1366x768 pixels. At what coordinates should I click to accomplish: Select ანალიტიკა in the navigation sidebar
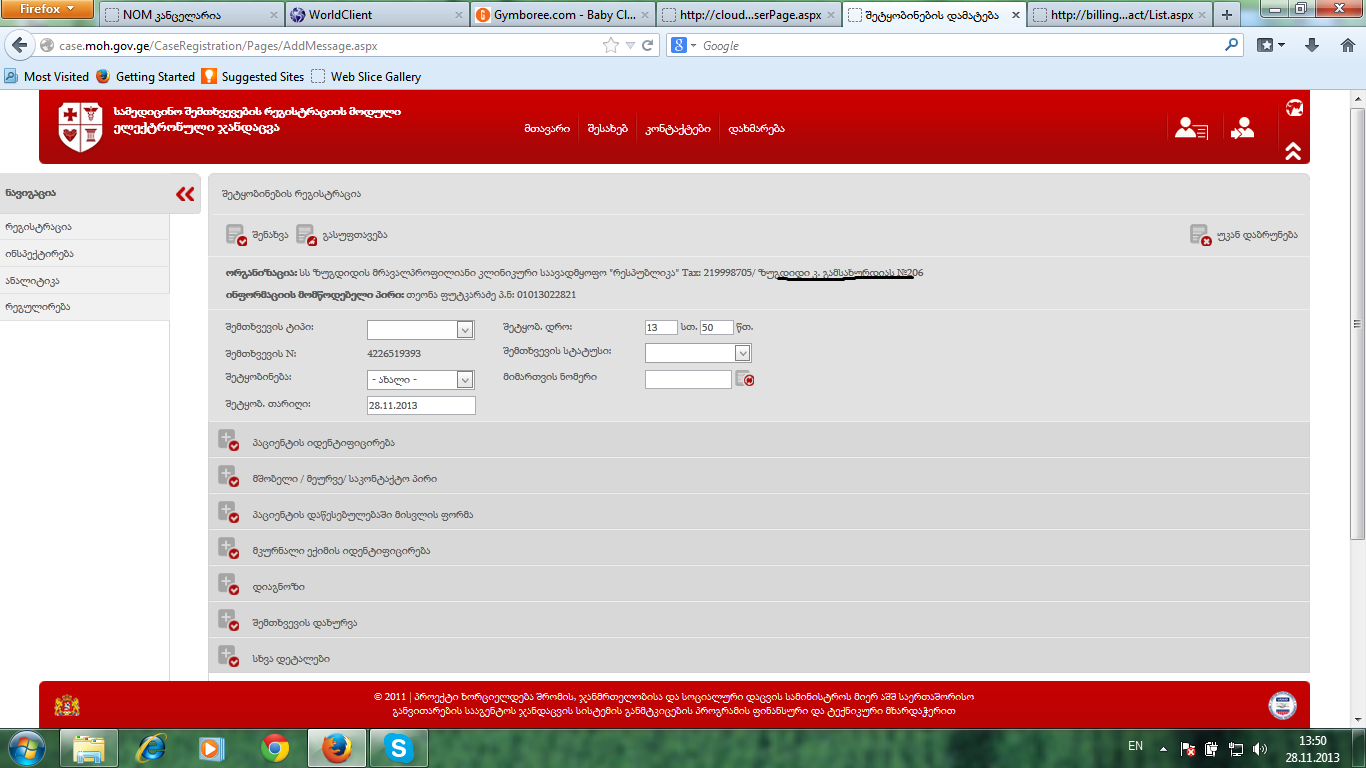(33, 281)
